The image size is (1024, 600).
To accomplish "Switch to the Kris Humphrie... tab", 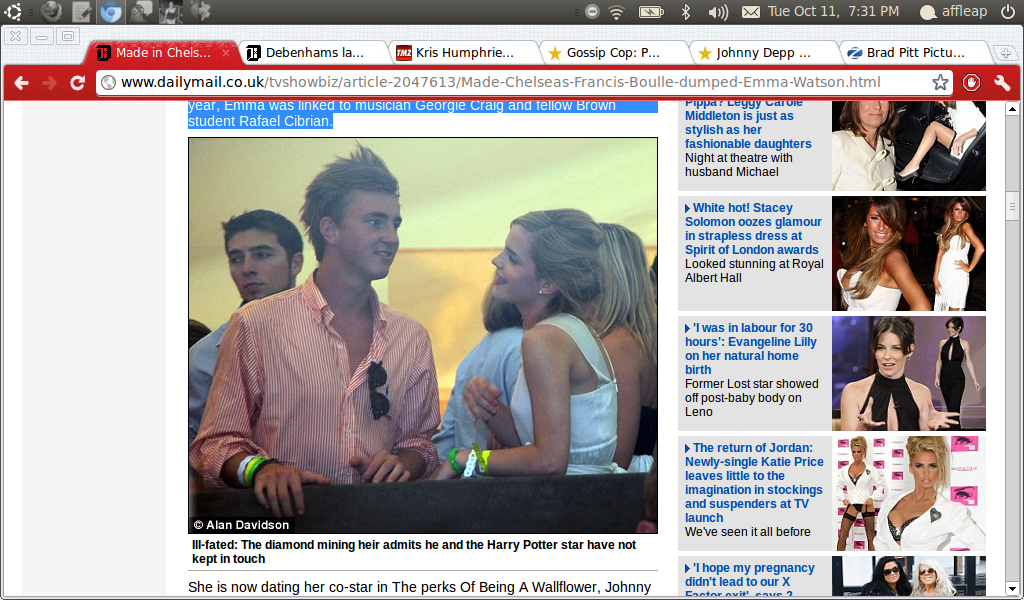I will [464, 52].
